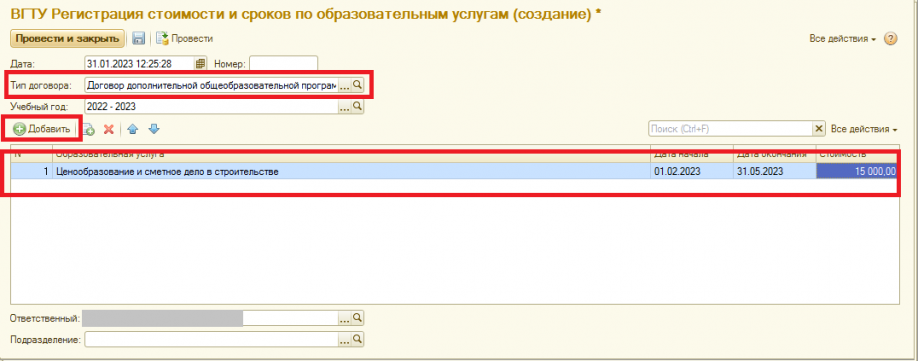Open the top Все действия menu
918x361 pixels.
pyautogui.click(x=842, y=39)
